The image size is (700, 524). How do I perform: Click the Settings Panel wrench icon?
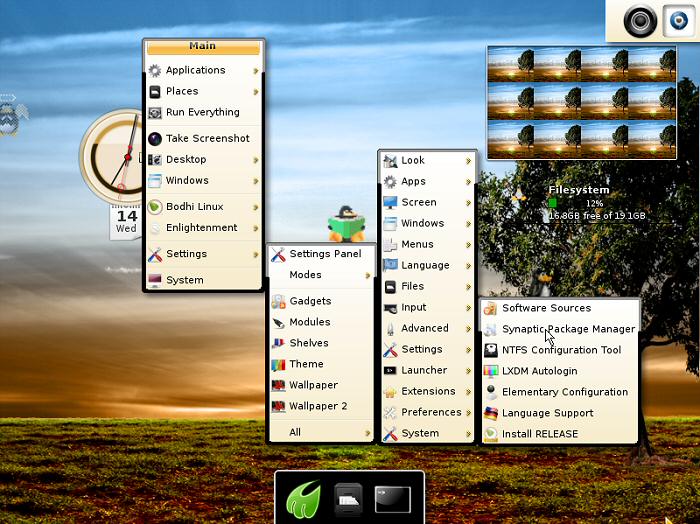278,254
